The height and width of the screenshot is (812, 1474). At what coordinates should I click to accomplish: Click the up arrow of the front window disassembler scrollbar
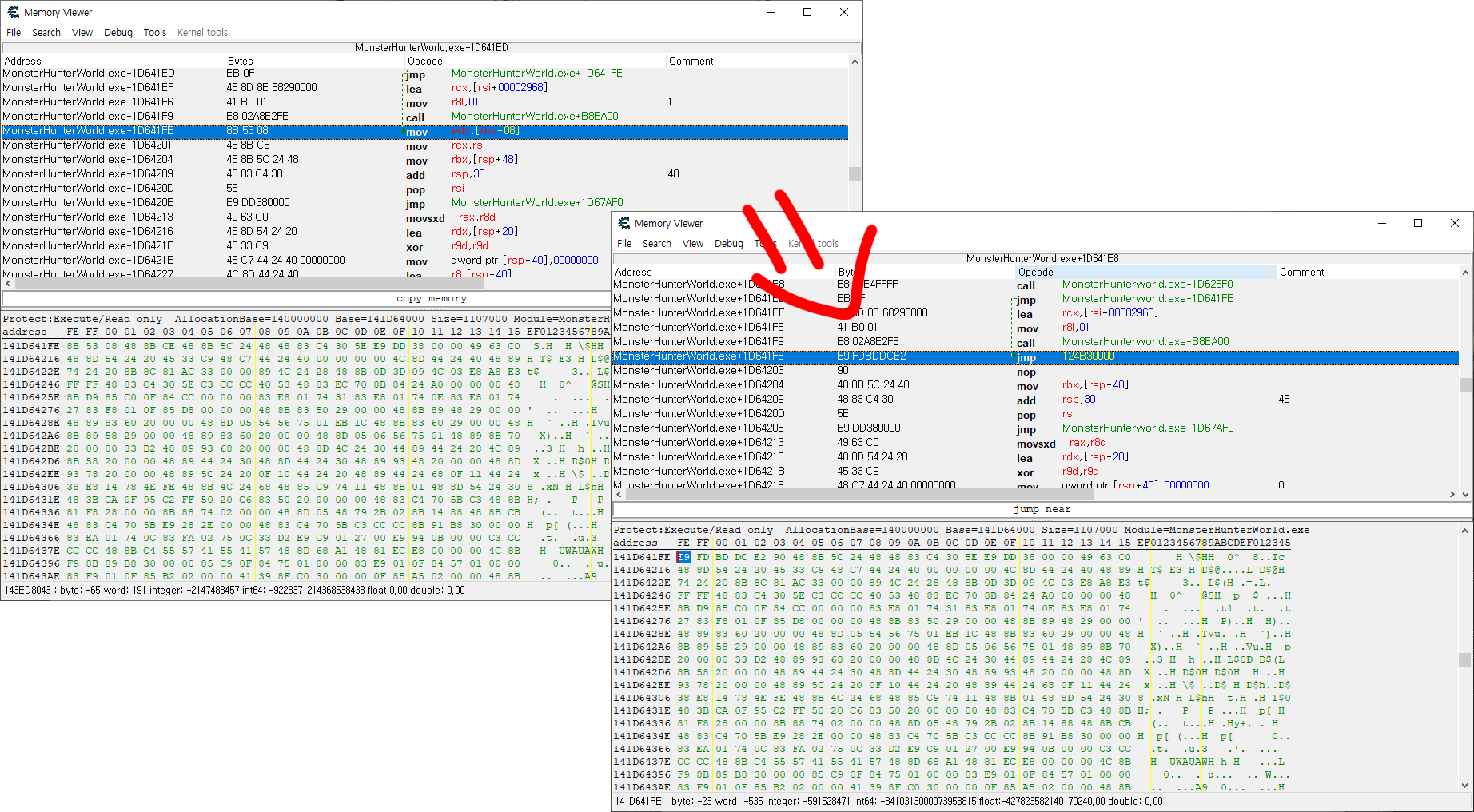click(x=1465, y=273)
